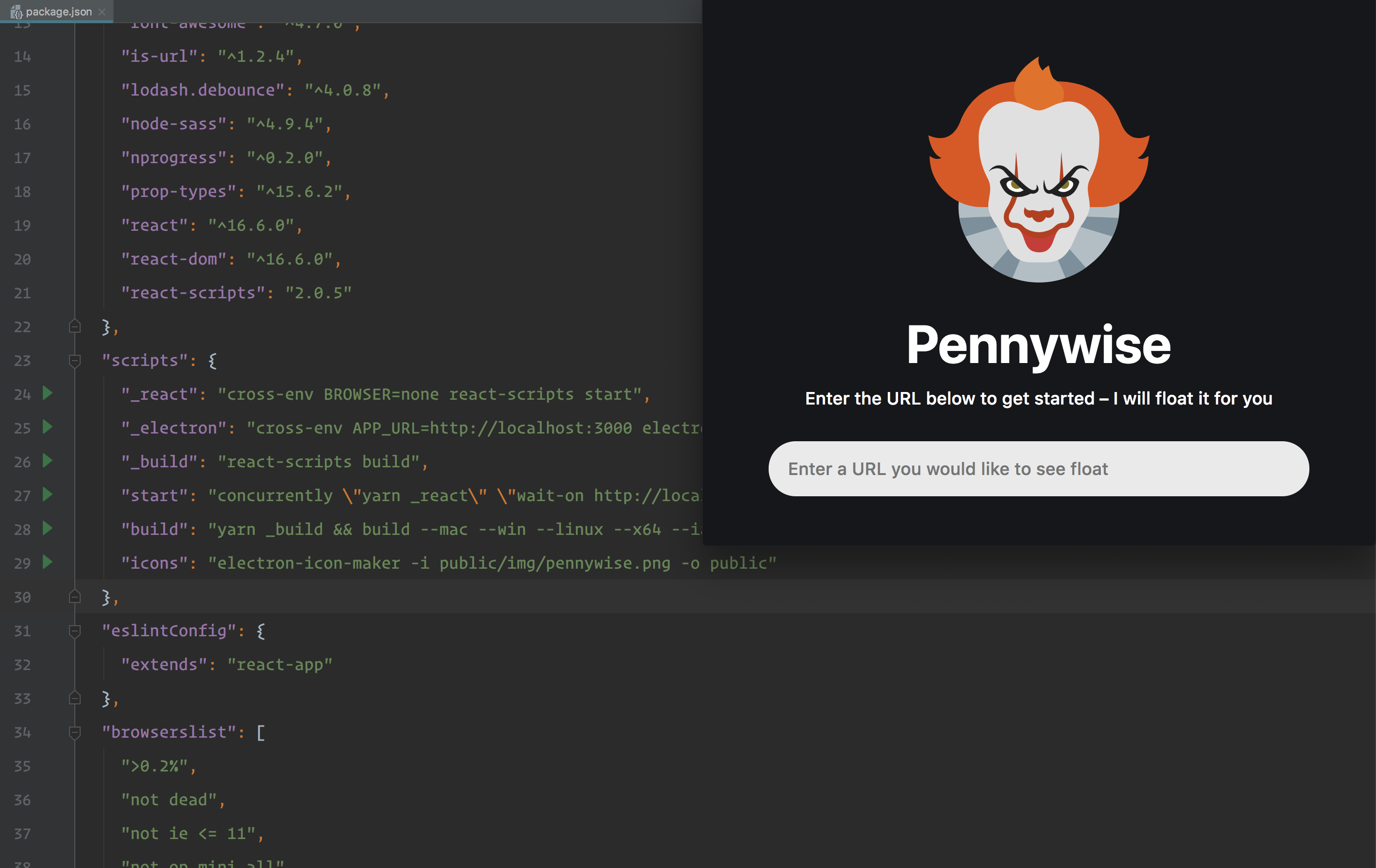Click line number 31 in gutter
Viewport: 1376px width, 868px height.
[22, 631]
